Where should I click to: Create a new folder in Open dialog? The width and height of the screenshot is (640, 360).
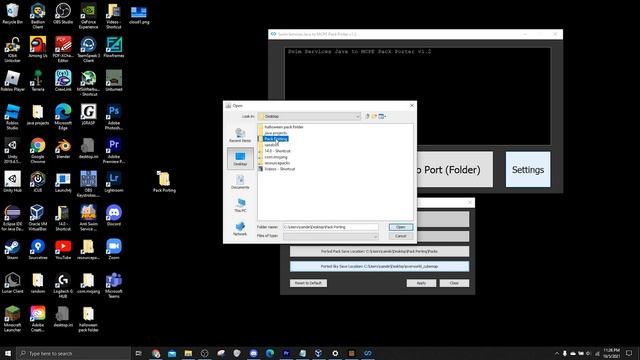374,116
